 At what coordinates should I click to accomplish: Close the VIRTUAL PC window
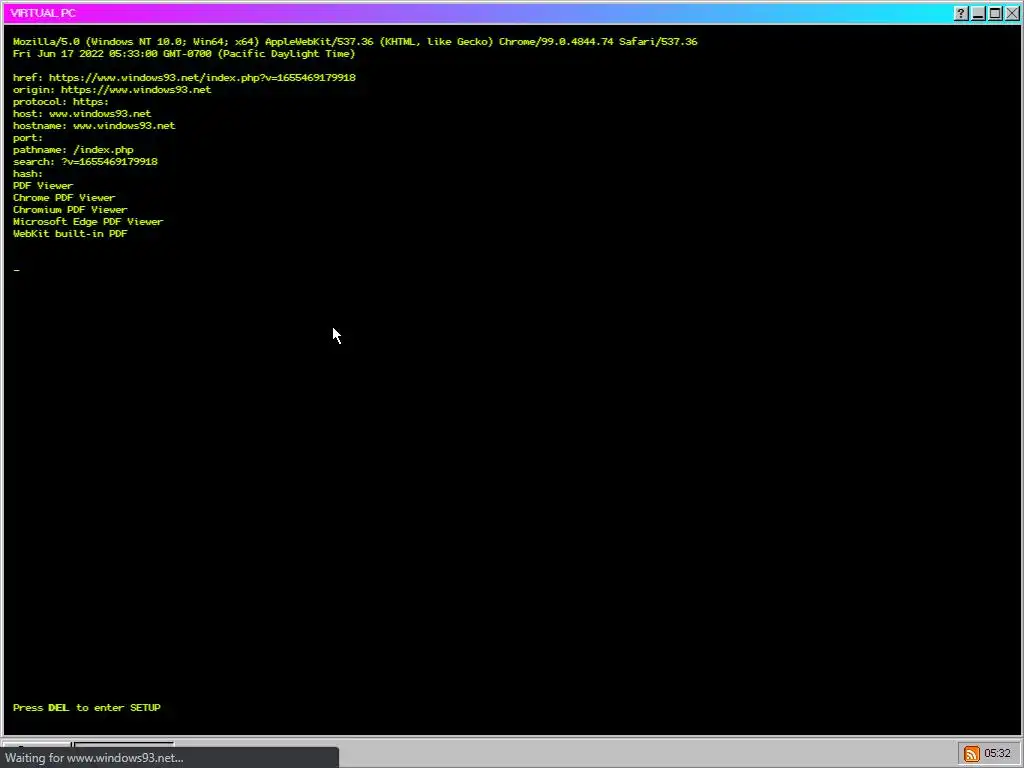point(1012,13)
